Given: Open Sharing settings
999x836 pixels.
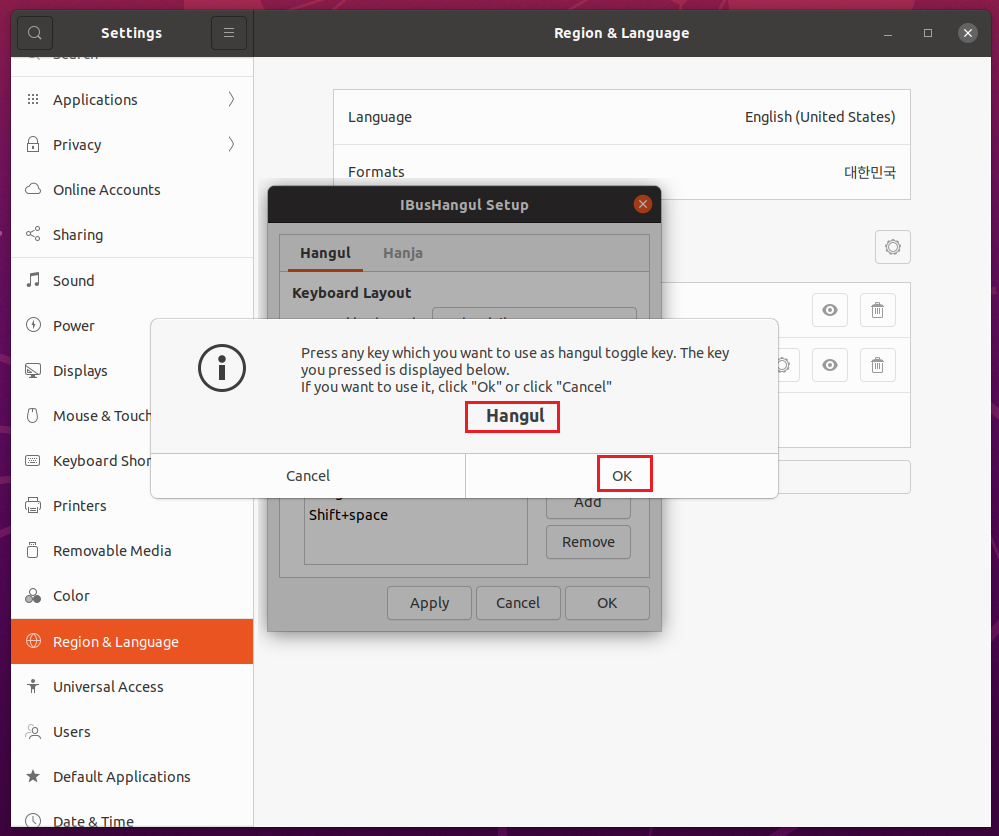Looking at the screenshot, I should click(132, 234).
